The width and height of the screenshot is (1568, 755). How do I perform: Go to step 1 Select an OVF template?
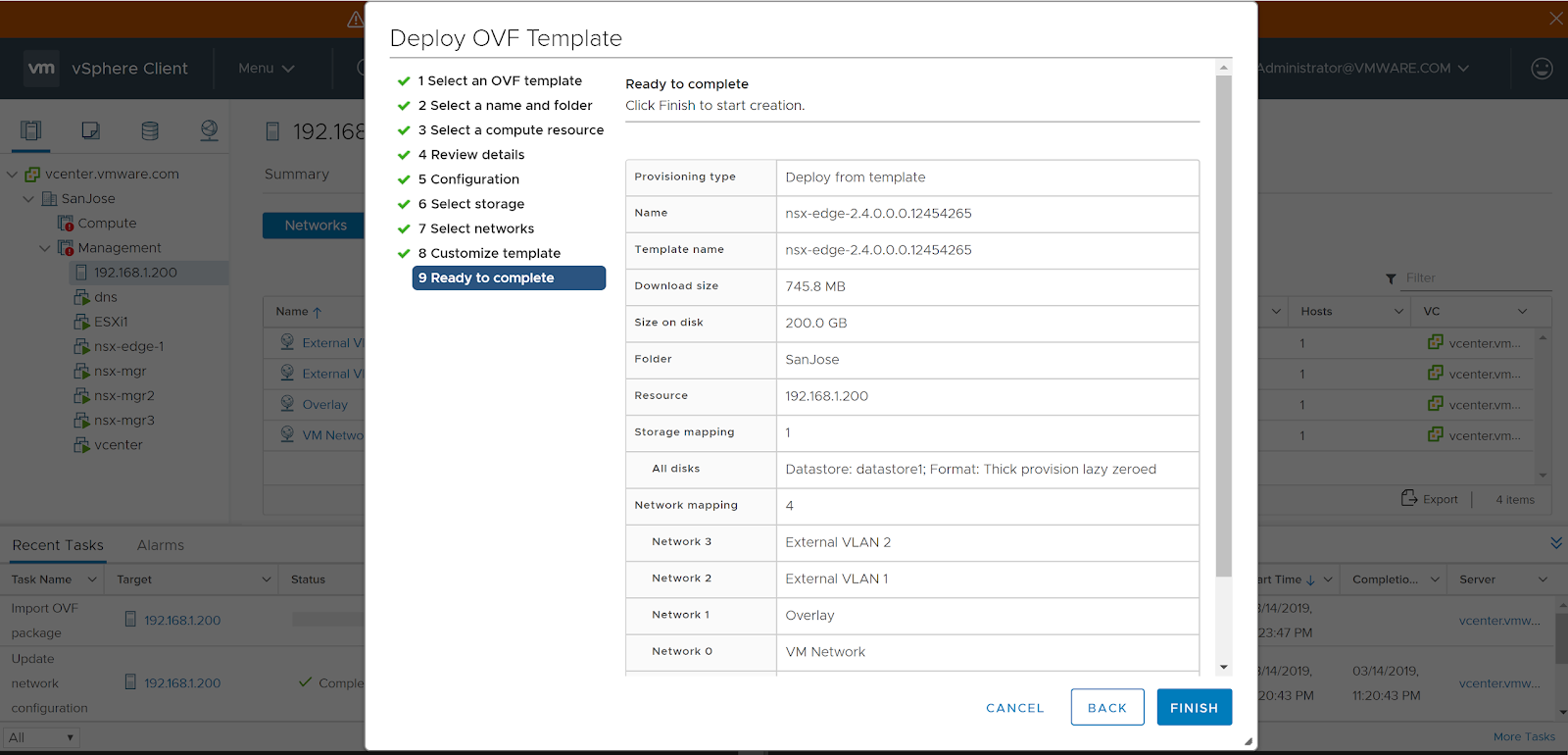tap(500, 80)
